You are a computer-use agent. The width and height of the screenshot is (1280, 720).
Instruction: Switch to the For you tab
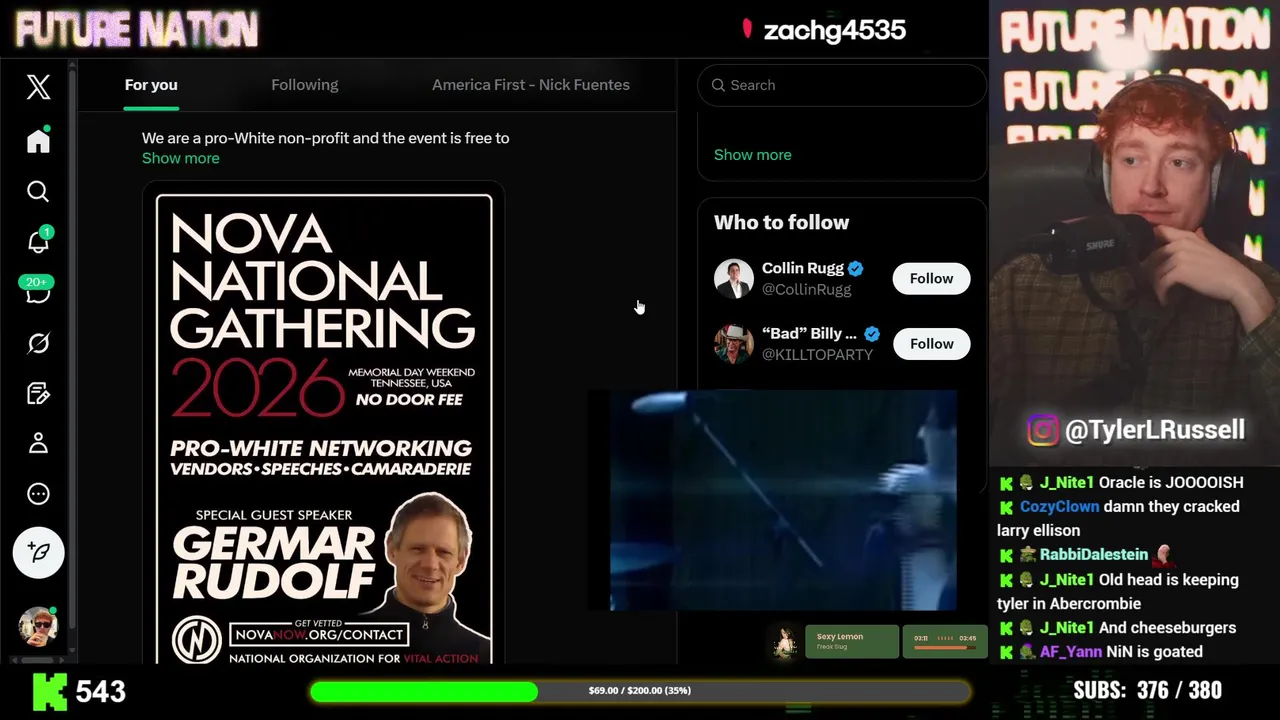click(151, 85)
